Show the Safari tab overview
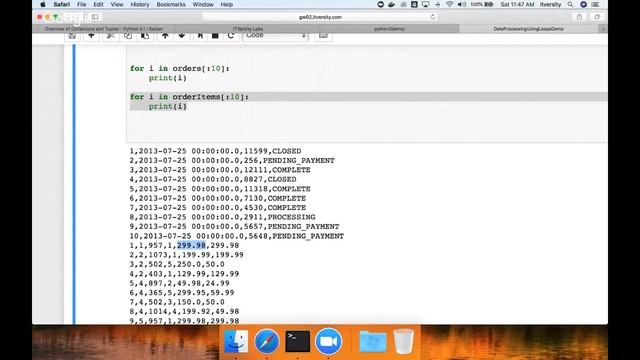The width and height of the screenshot is (640, 360). pos(597,17)
